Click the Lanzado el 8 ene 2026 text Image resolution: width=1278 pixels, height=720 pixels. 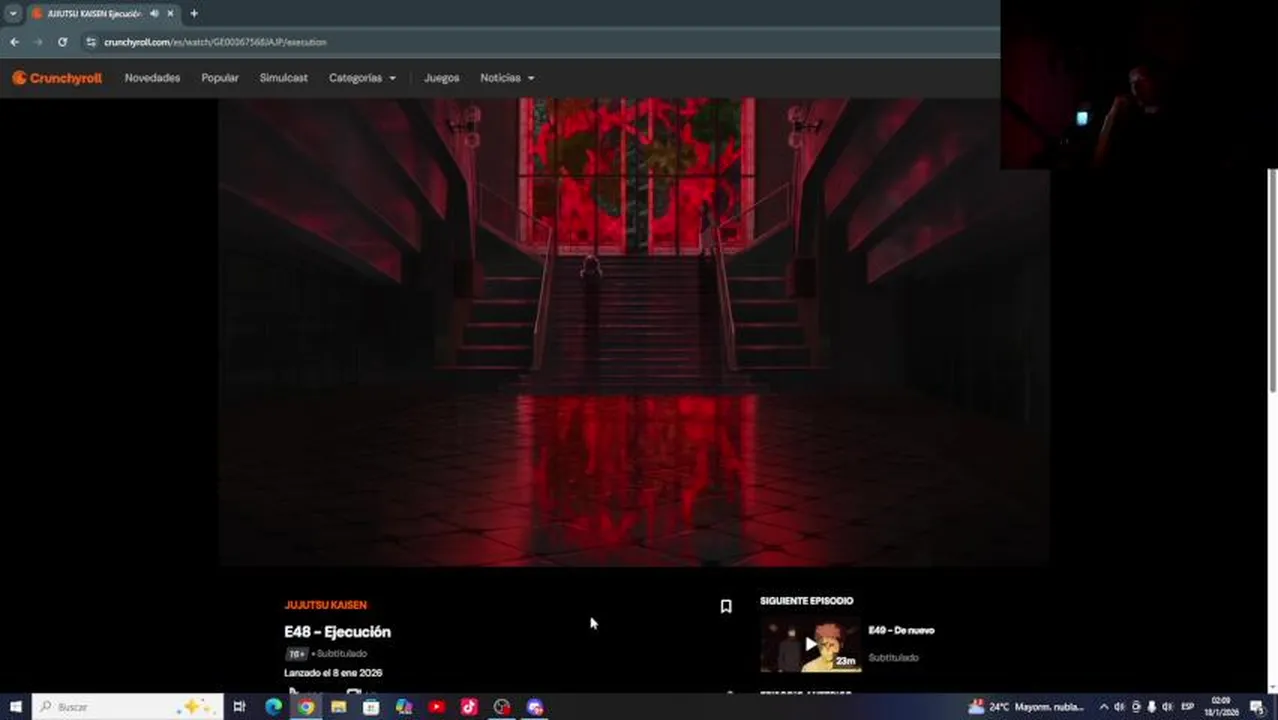pyautogui.click(x=333, y=673)
